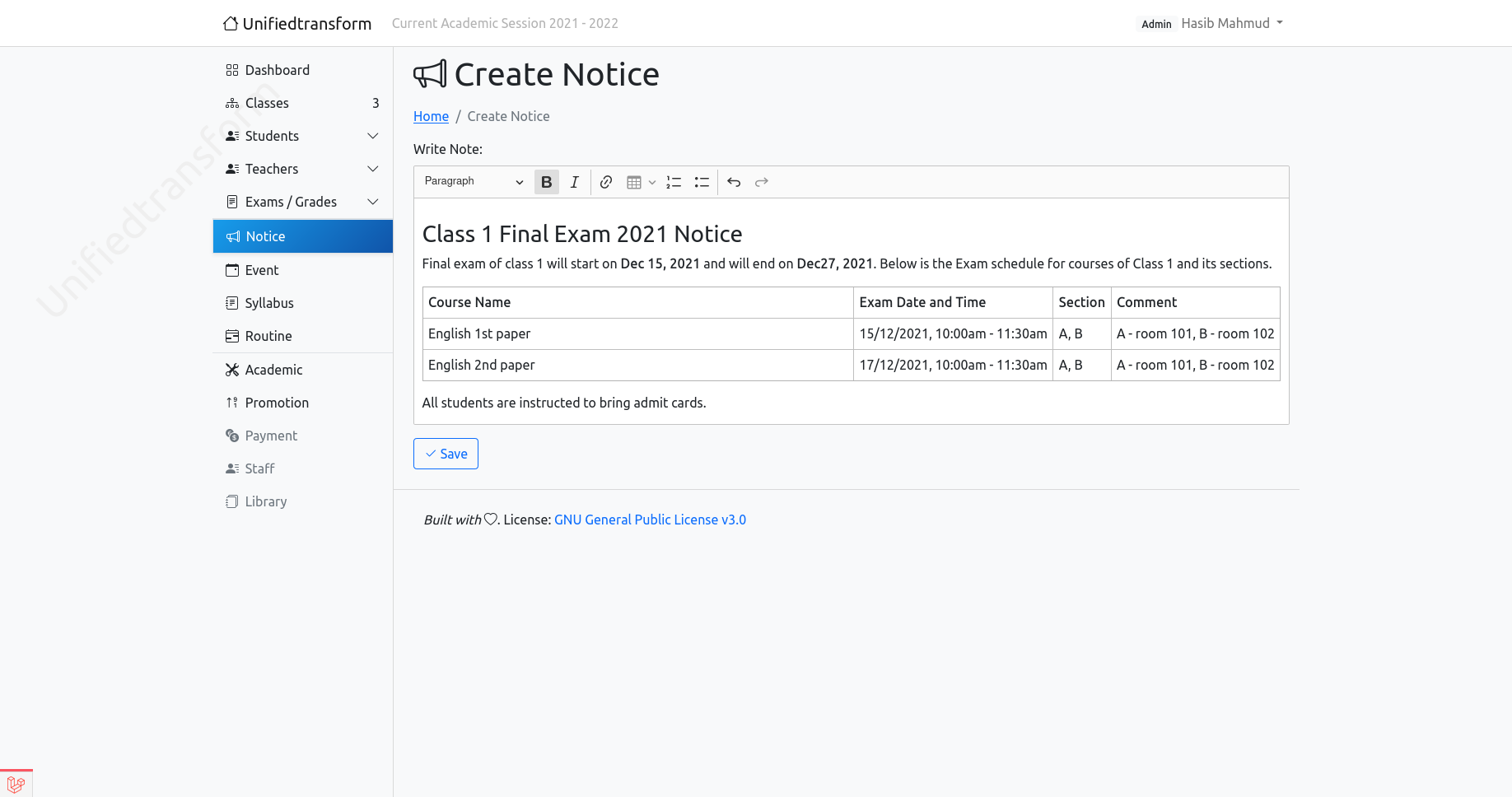Click the Library journals icon
This screenshot has width=1512, height=797.
232,501
